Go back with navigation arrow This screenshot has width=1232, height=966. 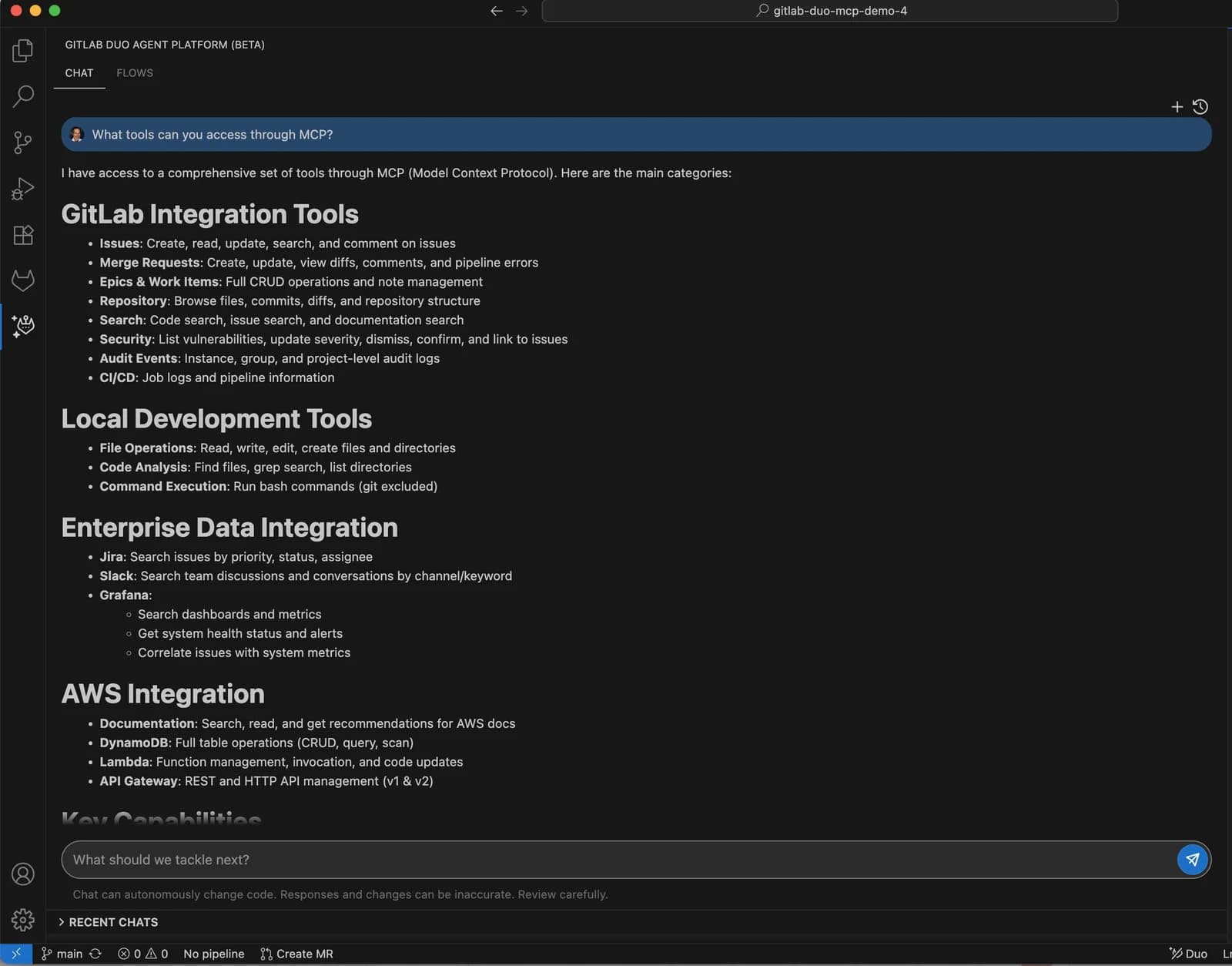(497, 11)
